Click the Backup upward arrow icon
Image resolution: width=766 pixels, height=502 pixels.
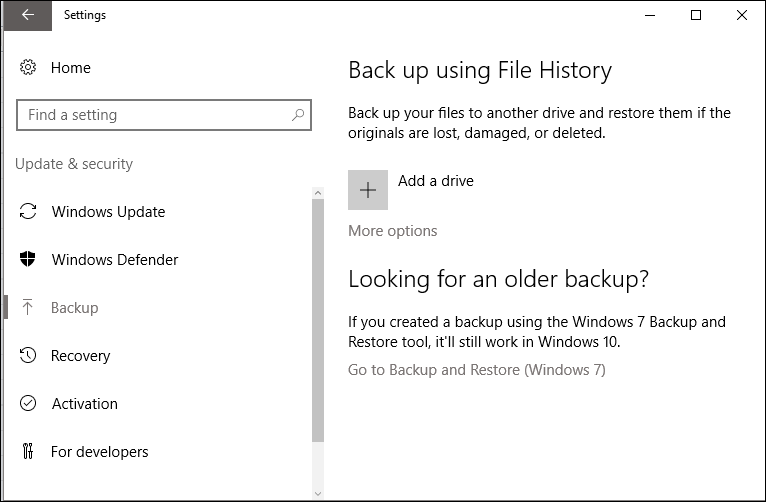[28, 307]
